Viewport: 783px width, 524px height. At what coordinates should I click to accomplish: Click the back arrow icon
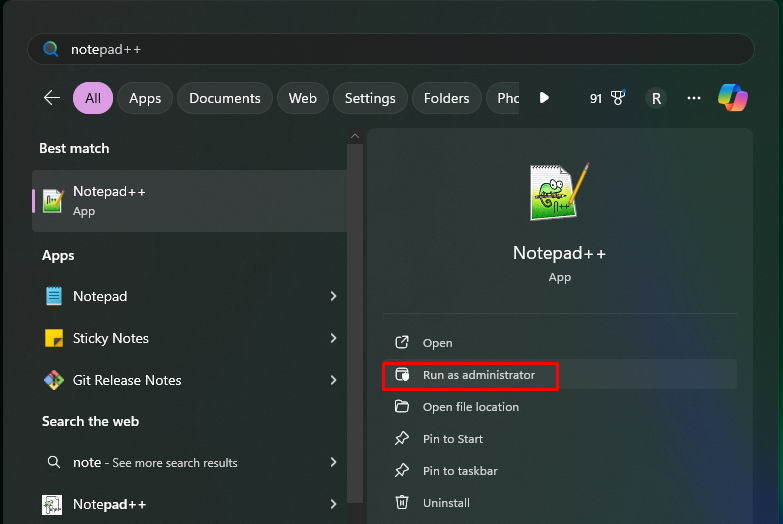coord(52,98)
